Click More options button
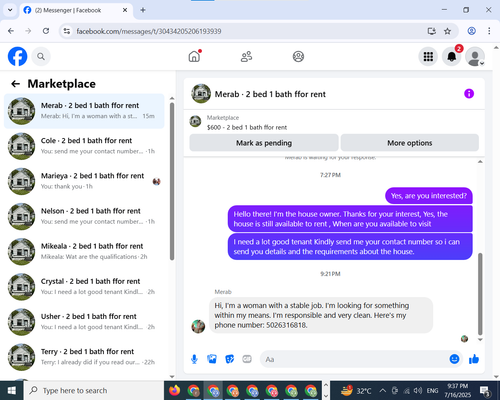Screen dimensions: 500x400 [410, 143]
